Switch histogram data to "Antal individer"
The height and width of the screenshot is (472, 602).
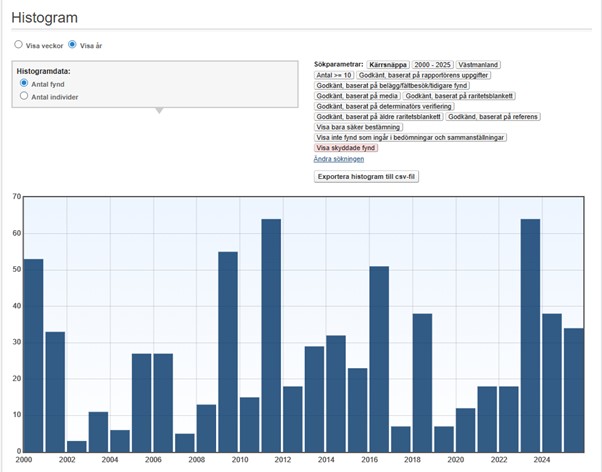[24, 96]
